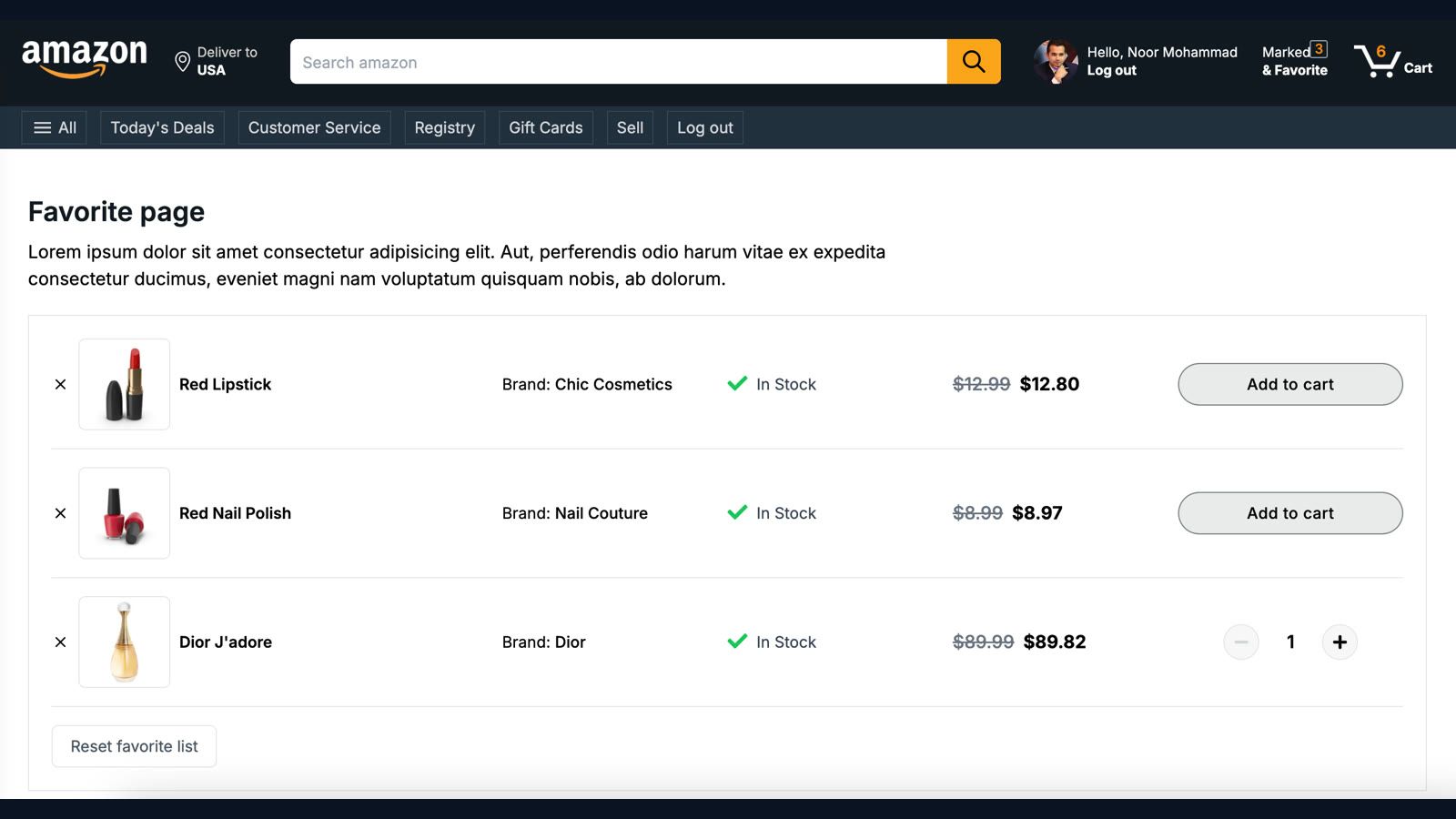Click the $89.82 price
This screenshot has height=819, width=1456.
1055,642
